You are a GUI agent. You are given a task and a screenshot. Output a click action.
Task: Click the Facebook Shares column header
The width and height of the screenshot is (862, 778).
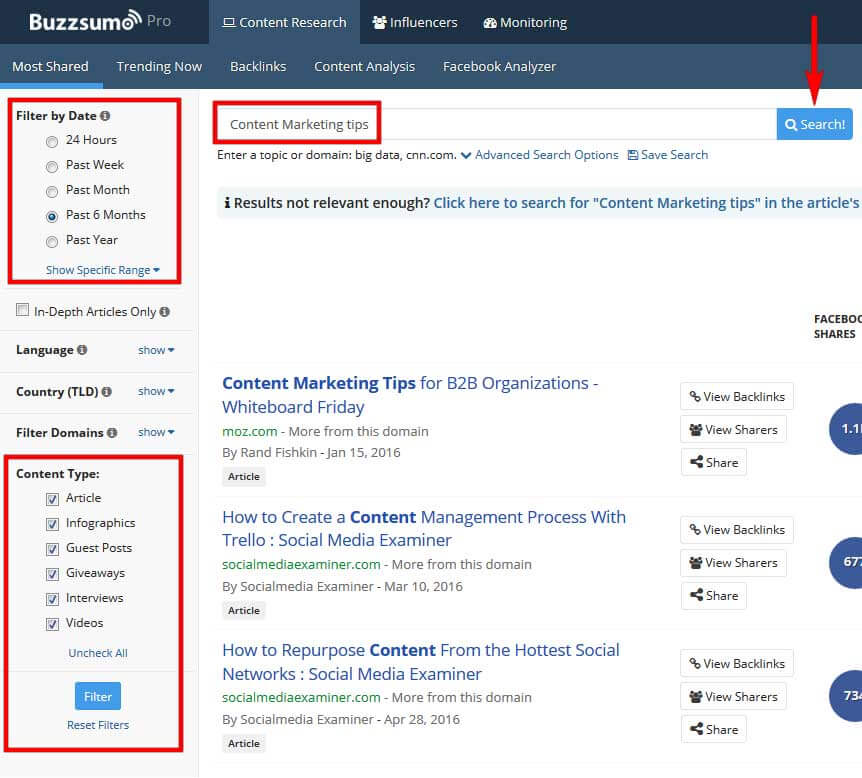point(837,327)
